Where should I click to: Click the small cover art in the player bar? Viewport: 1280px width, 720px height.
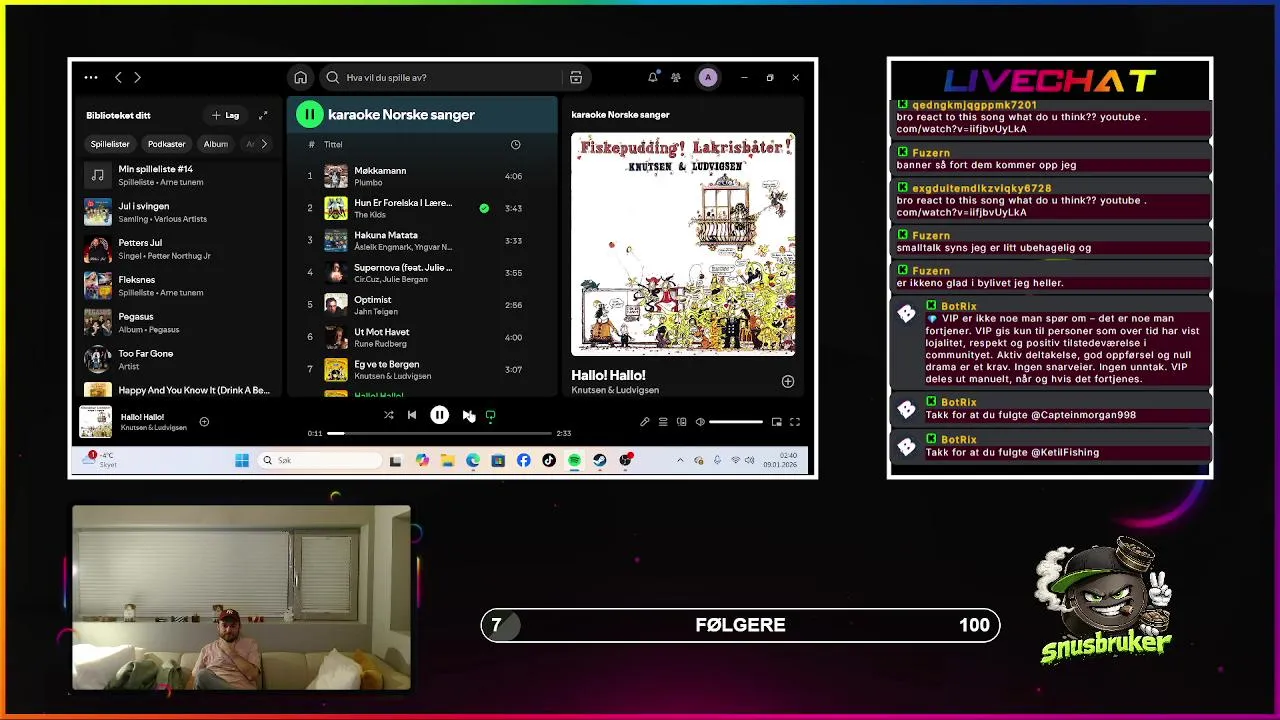pos(96,421)
